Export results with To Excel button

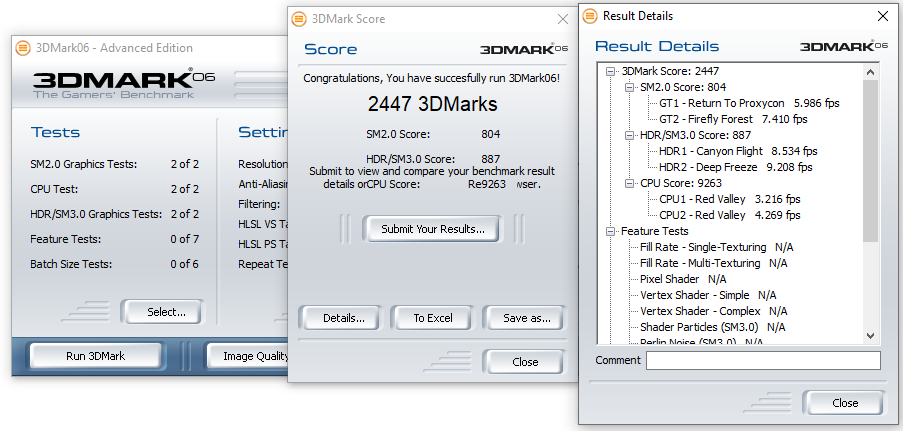tap(433, 318)
